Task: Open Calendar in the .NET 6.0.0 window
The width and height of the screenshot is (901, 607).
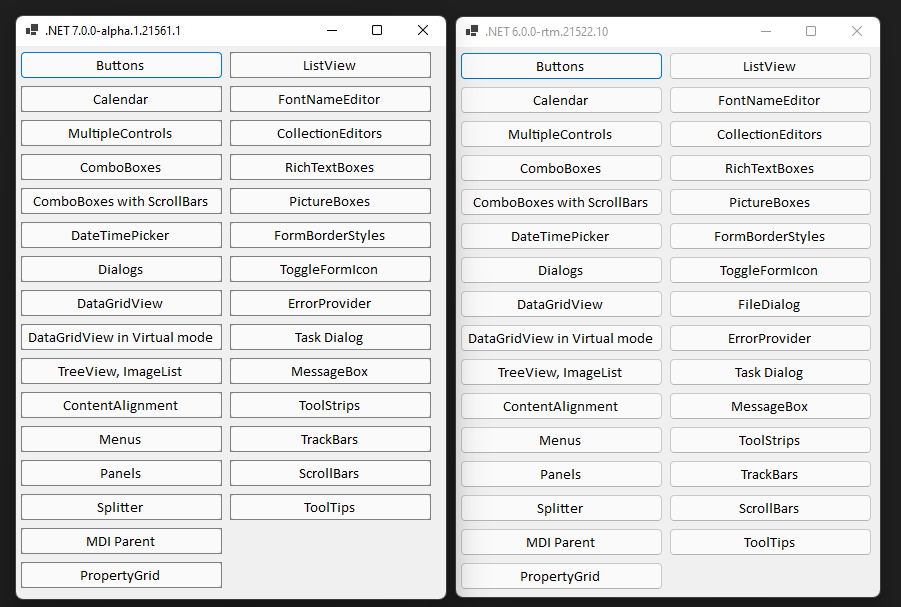Action: coord(561,100)
